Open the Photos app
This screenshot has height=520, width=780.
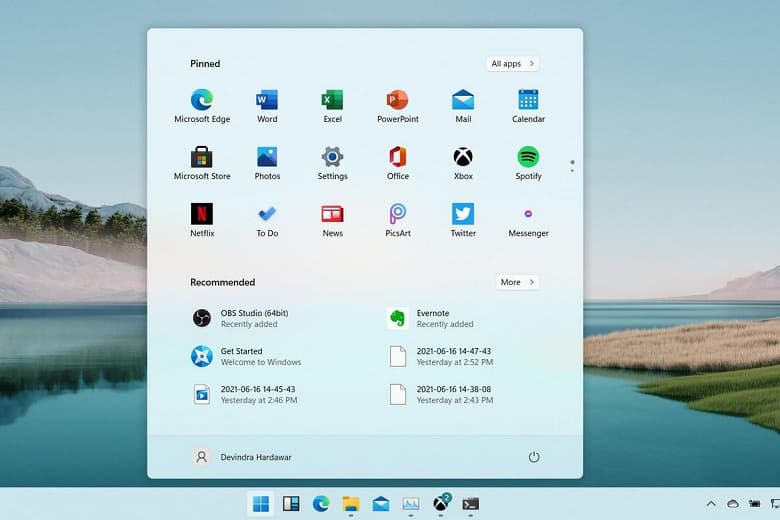pyautogui.click(x=267, y=163)
